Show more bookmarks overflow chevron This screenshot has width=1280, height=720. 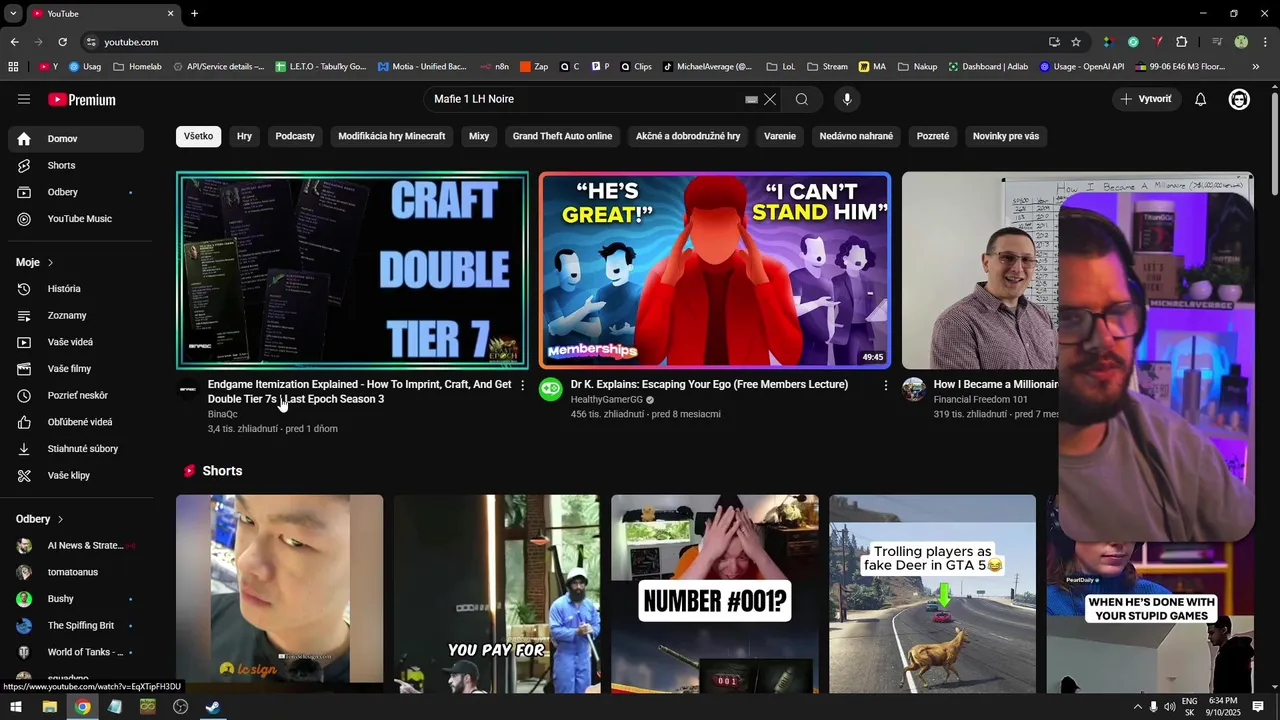click(1256, 67)
